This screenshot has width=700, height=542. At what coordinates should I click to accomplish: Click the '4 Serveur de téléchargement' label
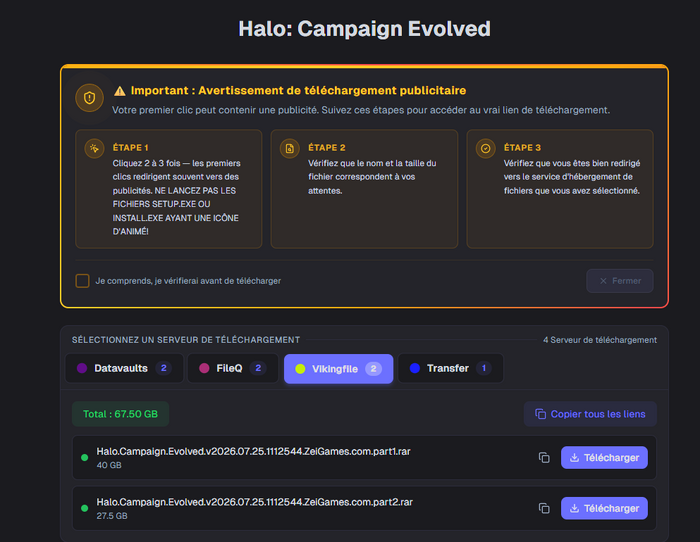click(x=600, y=340)
